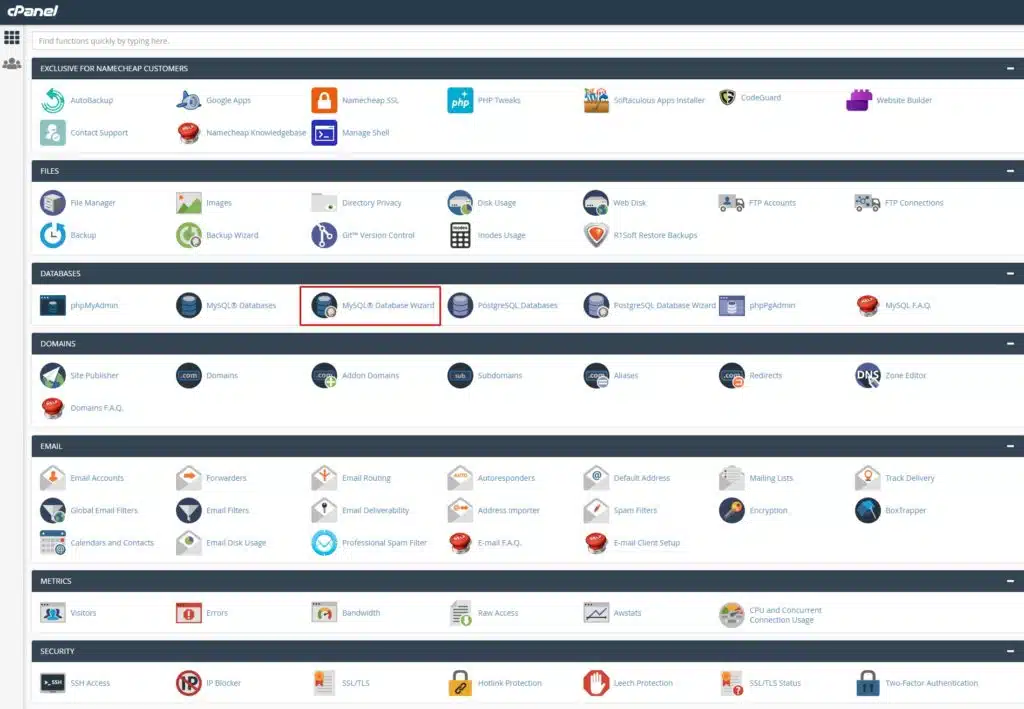This screenshot has height=709, width=1024.
Task: Click the Git Version Control icon
Action: point(324,236)
